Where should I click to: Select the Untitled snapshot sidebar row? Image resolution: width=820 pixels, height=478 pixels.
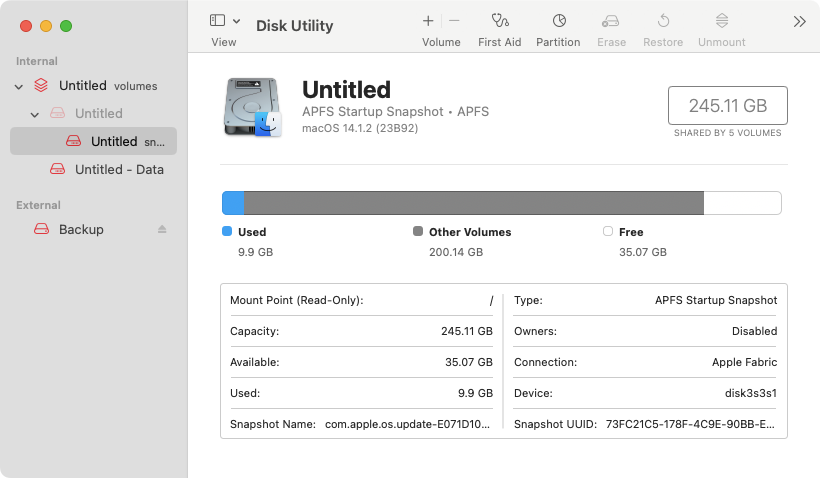(93, 141)
